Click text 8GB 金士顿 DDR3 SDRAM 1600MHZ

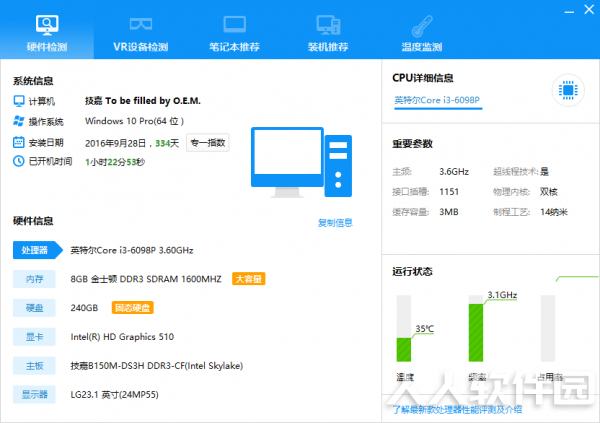(x=146, y=279)
